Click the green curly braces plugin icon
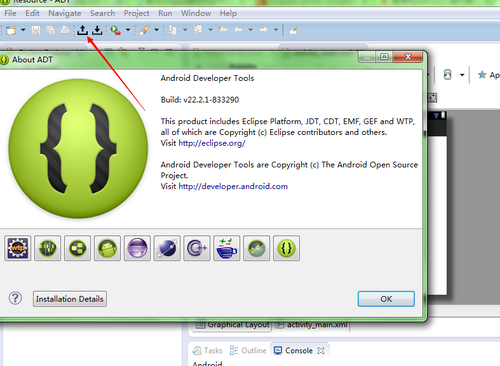The height and width of the screenshot is (366, 500). tap(286, 248)
